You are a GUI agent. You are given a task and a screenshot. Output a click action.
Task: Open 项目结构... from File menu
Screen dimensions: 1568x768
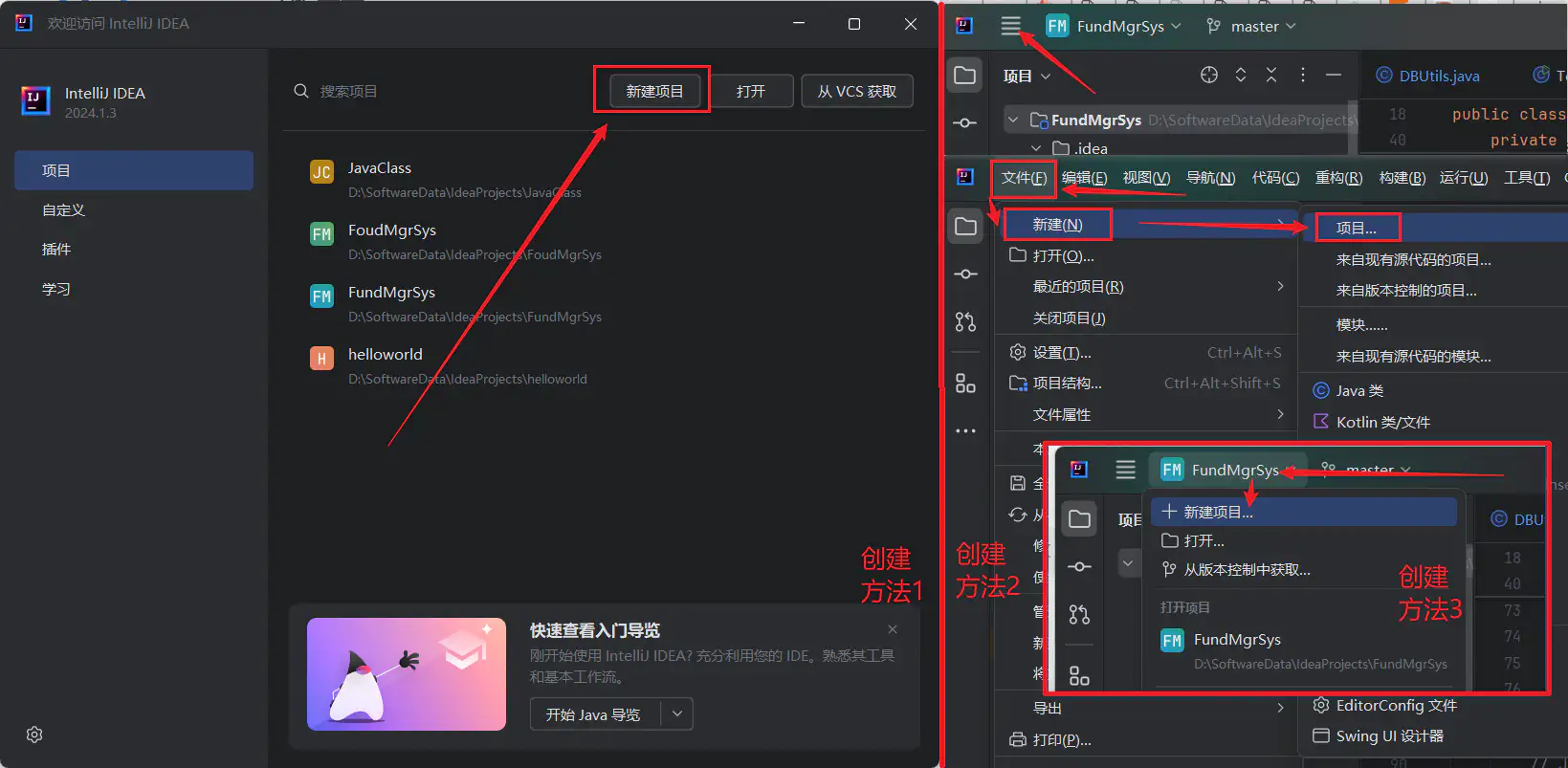coord(1148,383)
